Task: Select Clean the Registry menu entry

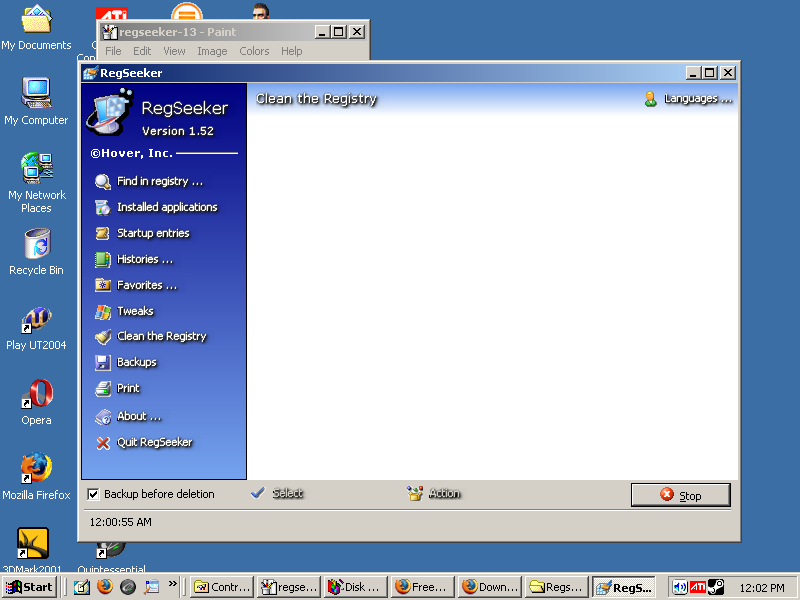Action: [161, 337]
